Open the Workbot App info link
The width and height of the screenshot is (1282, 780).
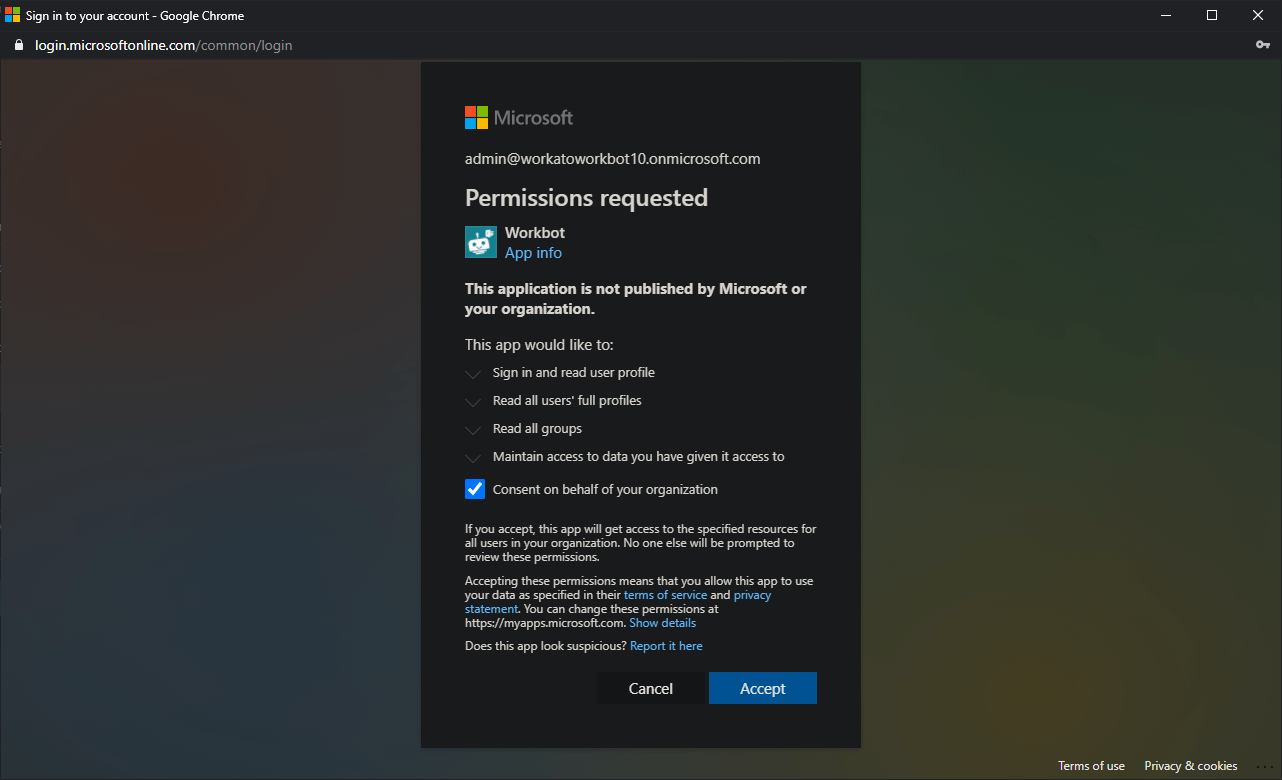pyautogui.click(x=533, y=252)
